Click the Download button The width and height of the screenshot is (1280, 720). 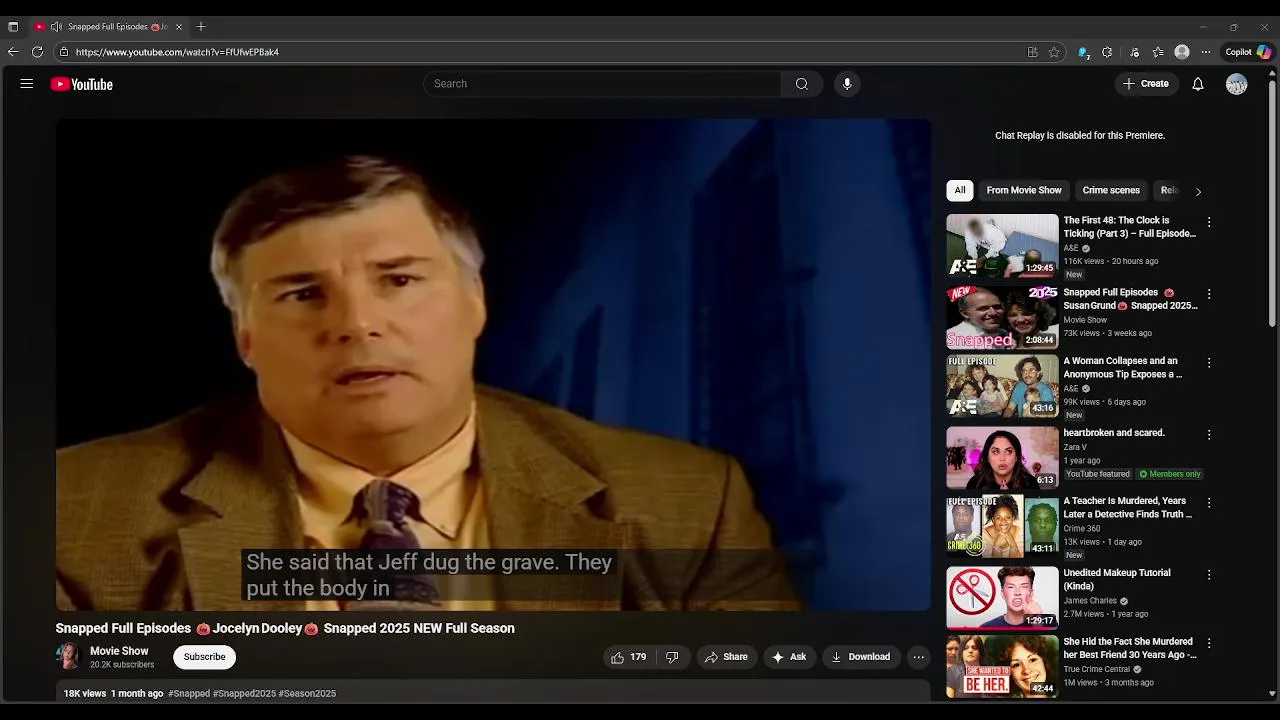pyautogui.click(x=860, y=657)
